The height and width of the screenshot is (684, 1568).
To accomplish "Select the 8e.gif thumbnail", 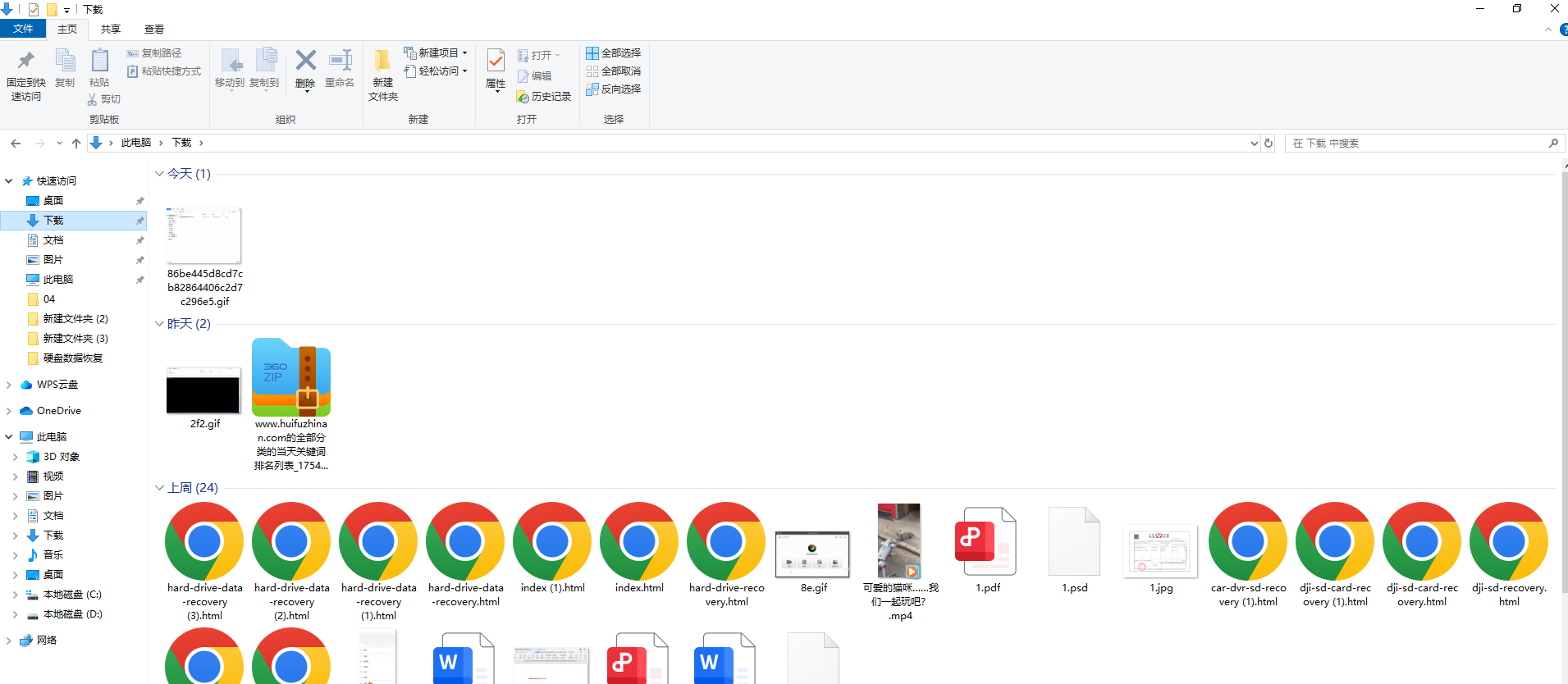I will [x=813, y=554].
